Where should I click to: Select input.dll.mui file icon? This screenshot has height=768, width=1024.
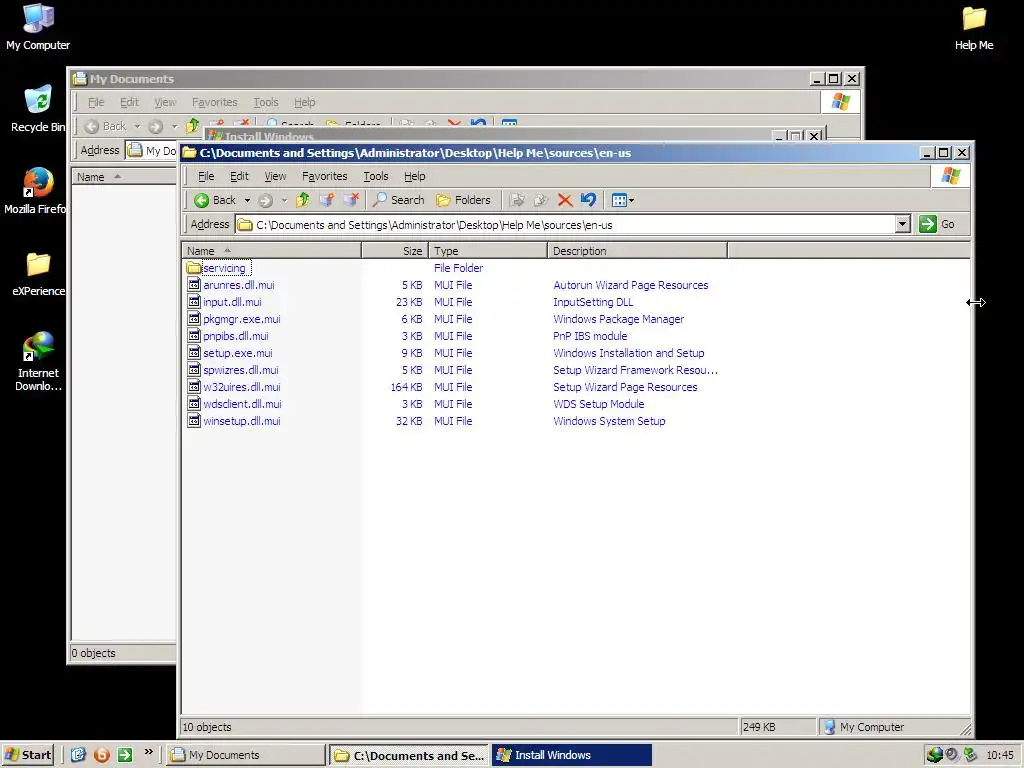[194, 302]
